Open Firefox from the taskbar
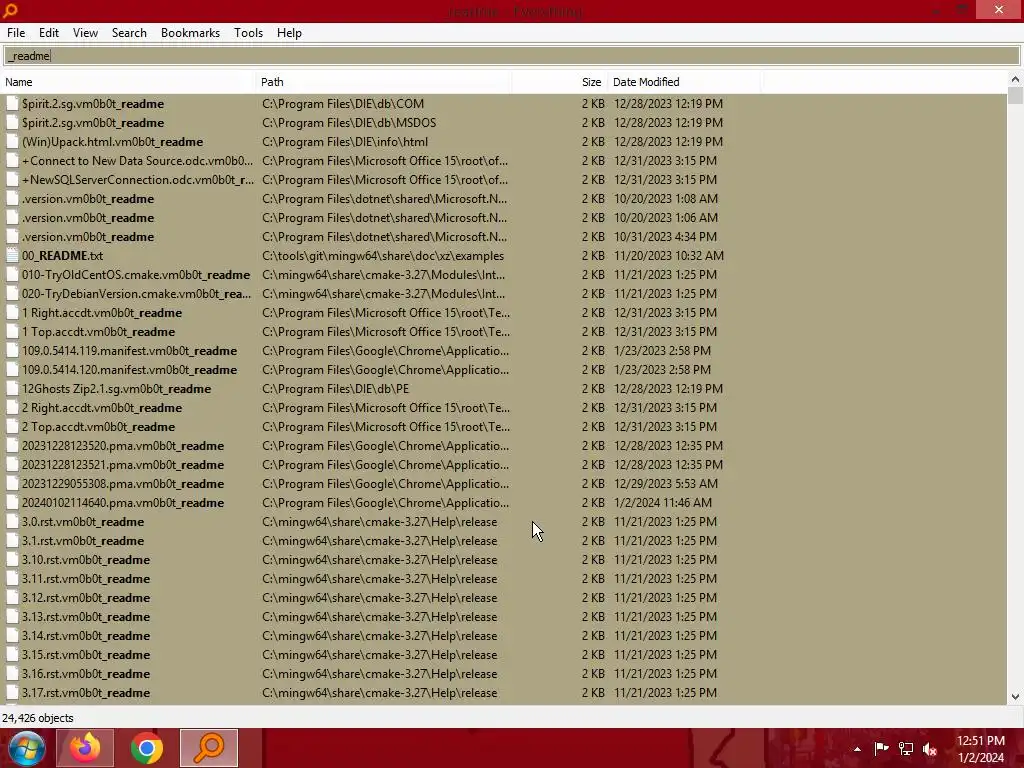 [x=85, y=748]
